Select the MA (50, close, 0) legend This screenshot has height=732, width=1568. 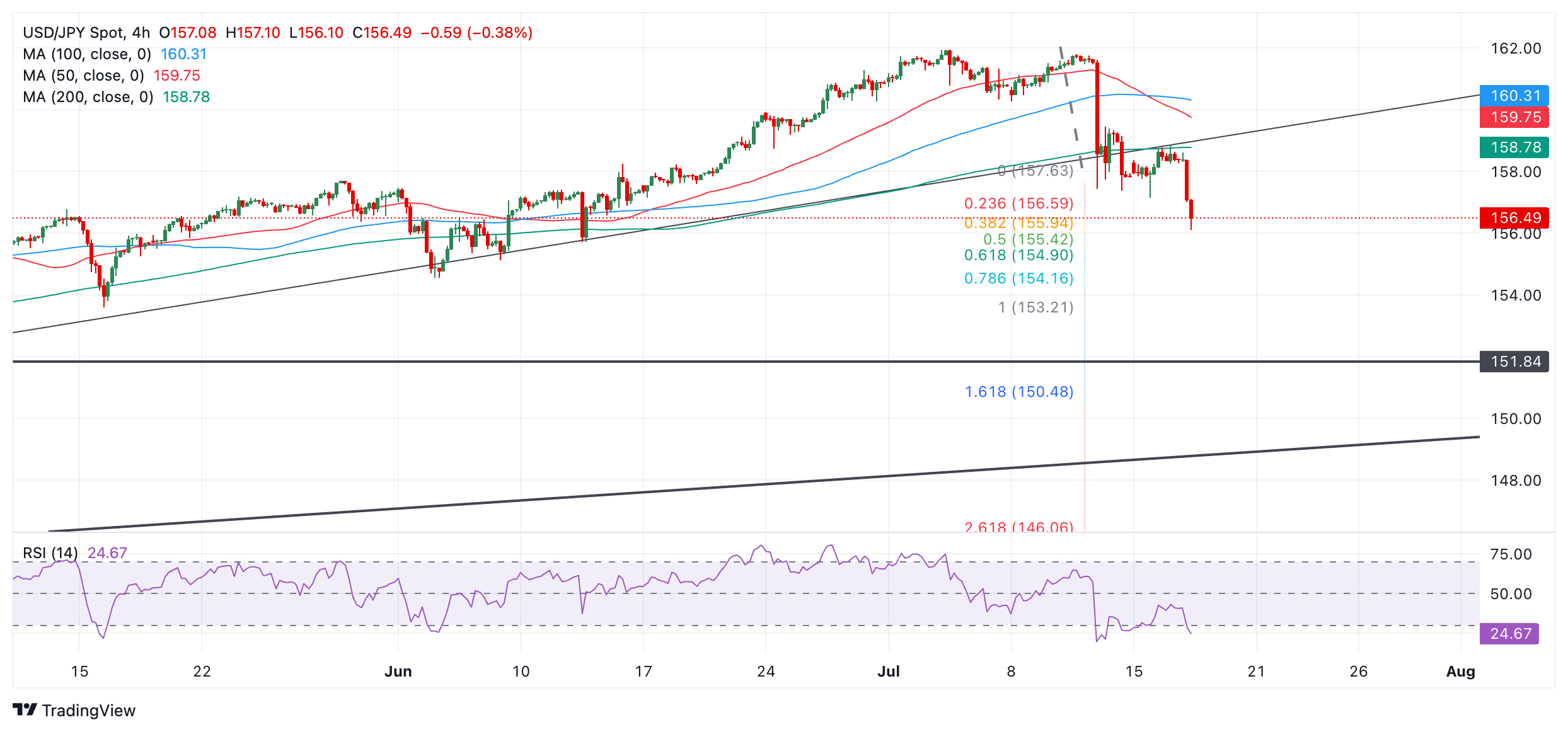[83, 76]
